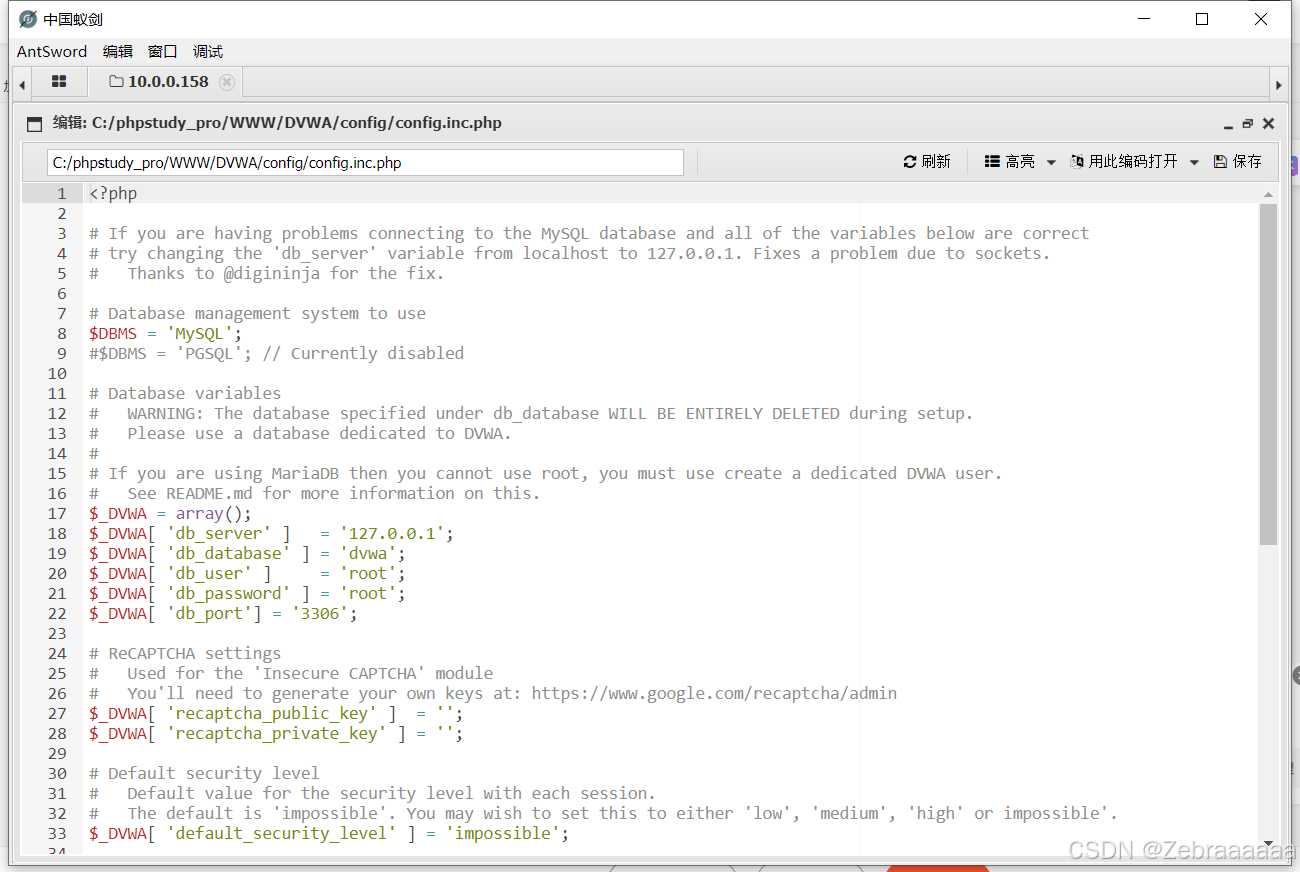Click the 保存 save button
This screenshot has height=872, width=1300.
coord(1238,162)
